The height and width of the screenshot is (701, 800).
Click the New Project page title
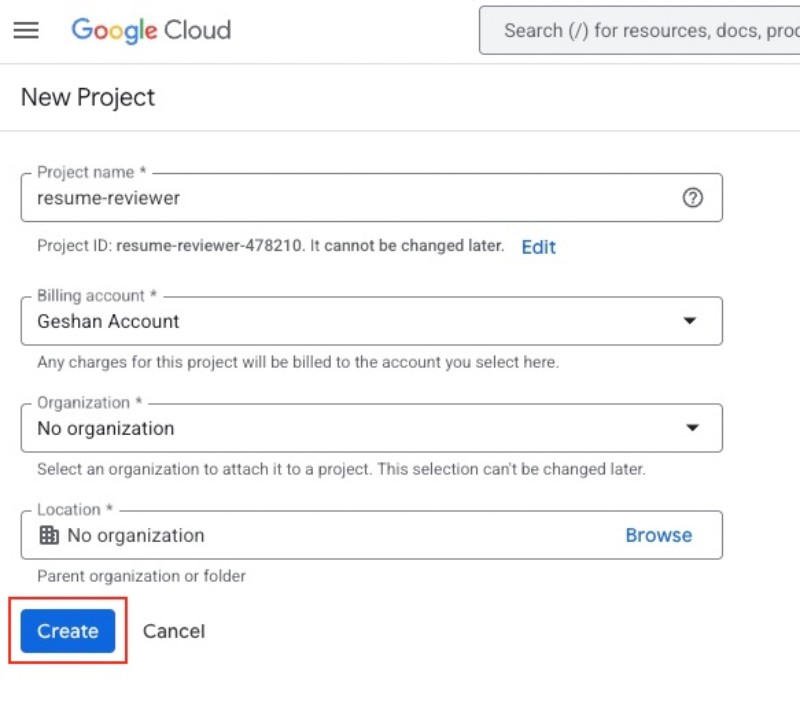(x=87, y=97)
